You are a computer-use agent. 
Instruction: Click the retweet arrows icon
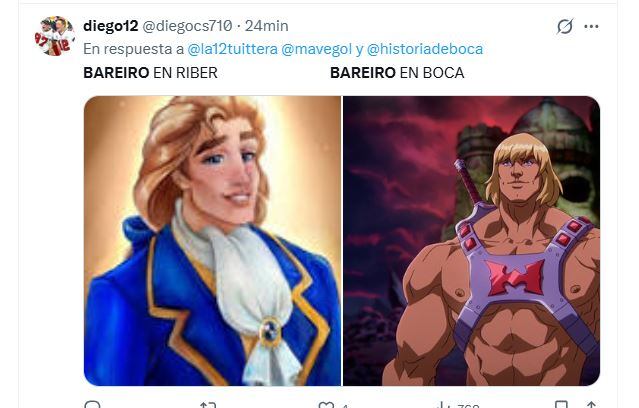[208, 405]
